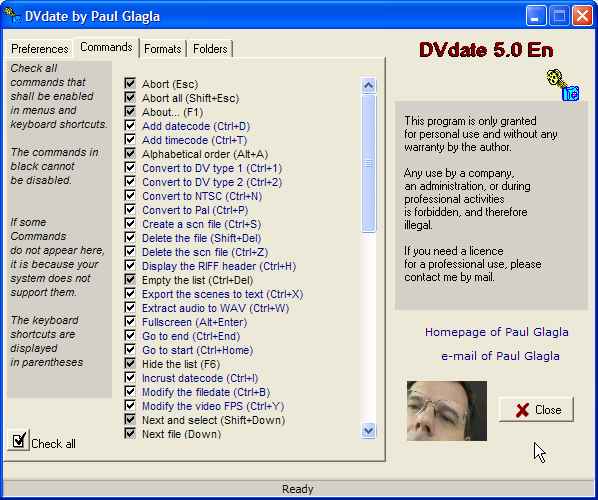This screenshot has width=598, height=500.
Task: Click the Abort all (Shift+Esc) checkbox
Action: [x=130, y=97]
